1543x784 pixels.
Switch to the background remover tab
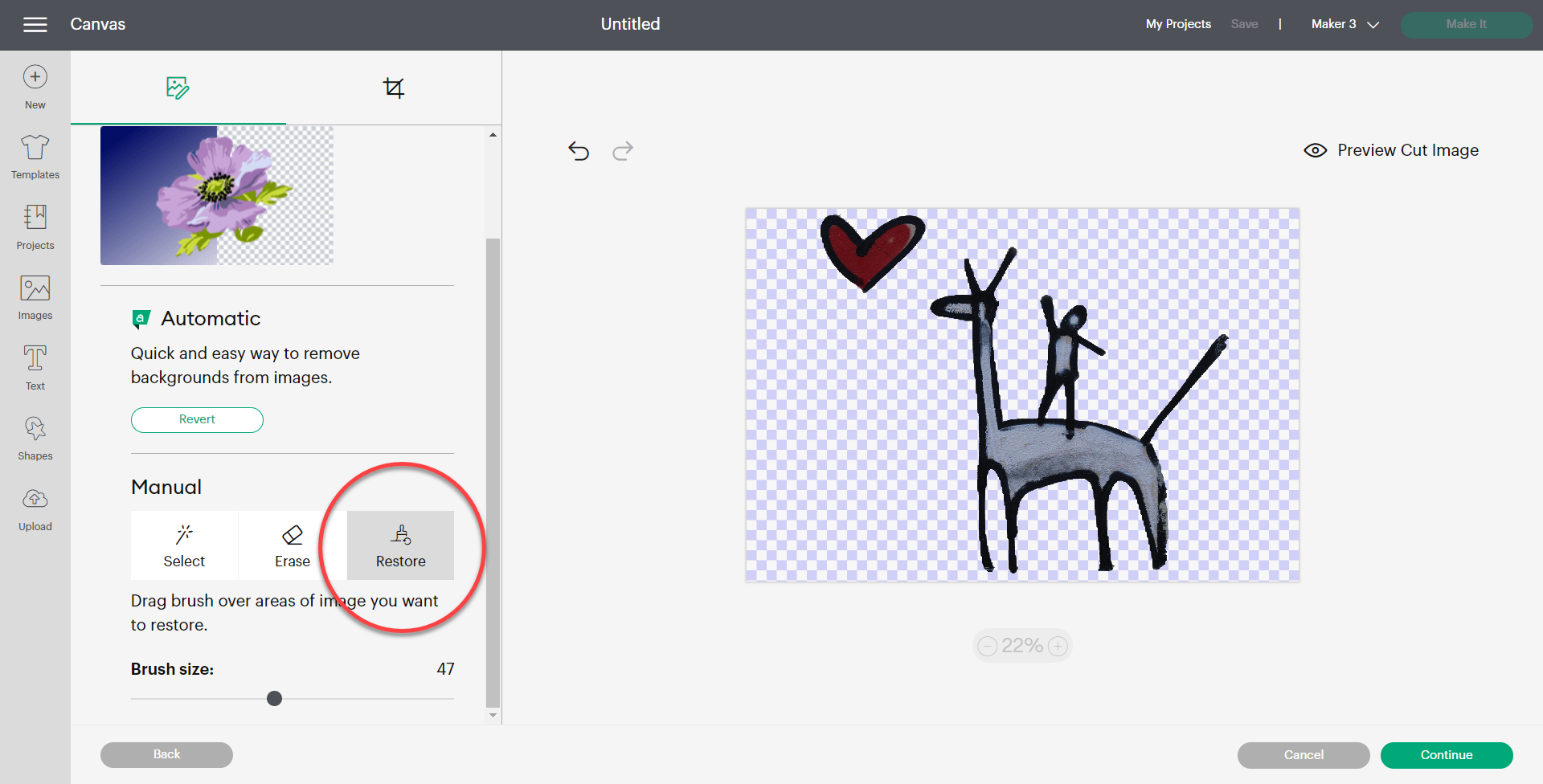pyautogui.click(x=178, y=88)
